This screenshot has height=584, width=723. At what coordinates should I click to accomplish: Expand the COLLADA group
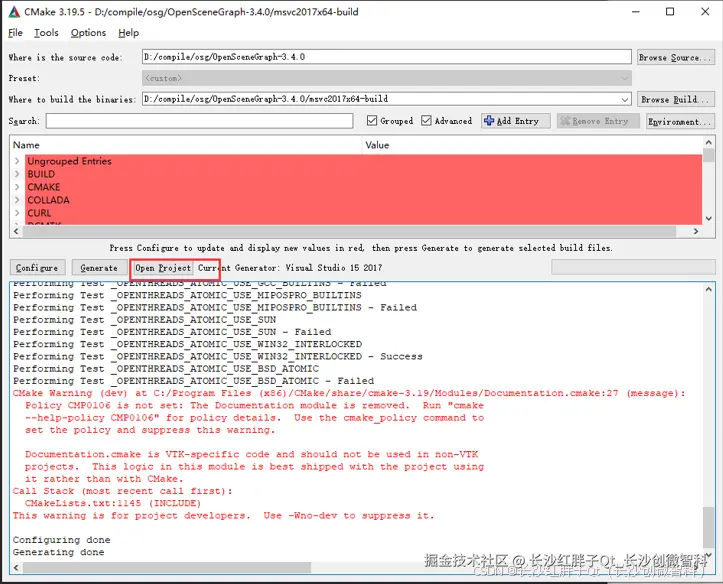17,200
